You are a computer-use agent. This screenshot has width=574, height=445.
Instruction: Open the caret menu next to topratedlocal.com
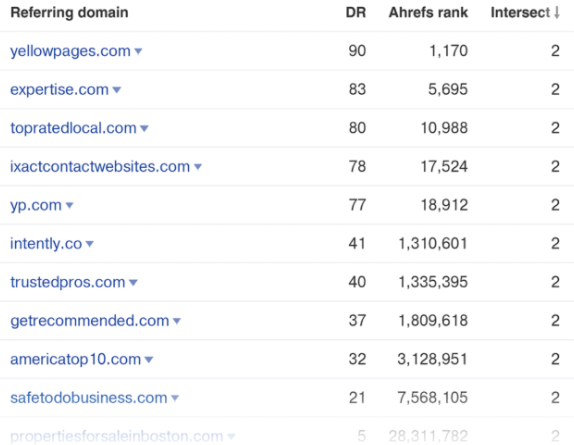click(144, 128)
